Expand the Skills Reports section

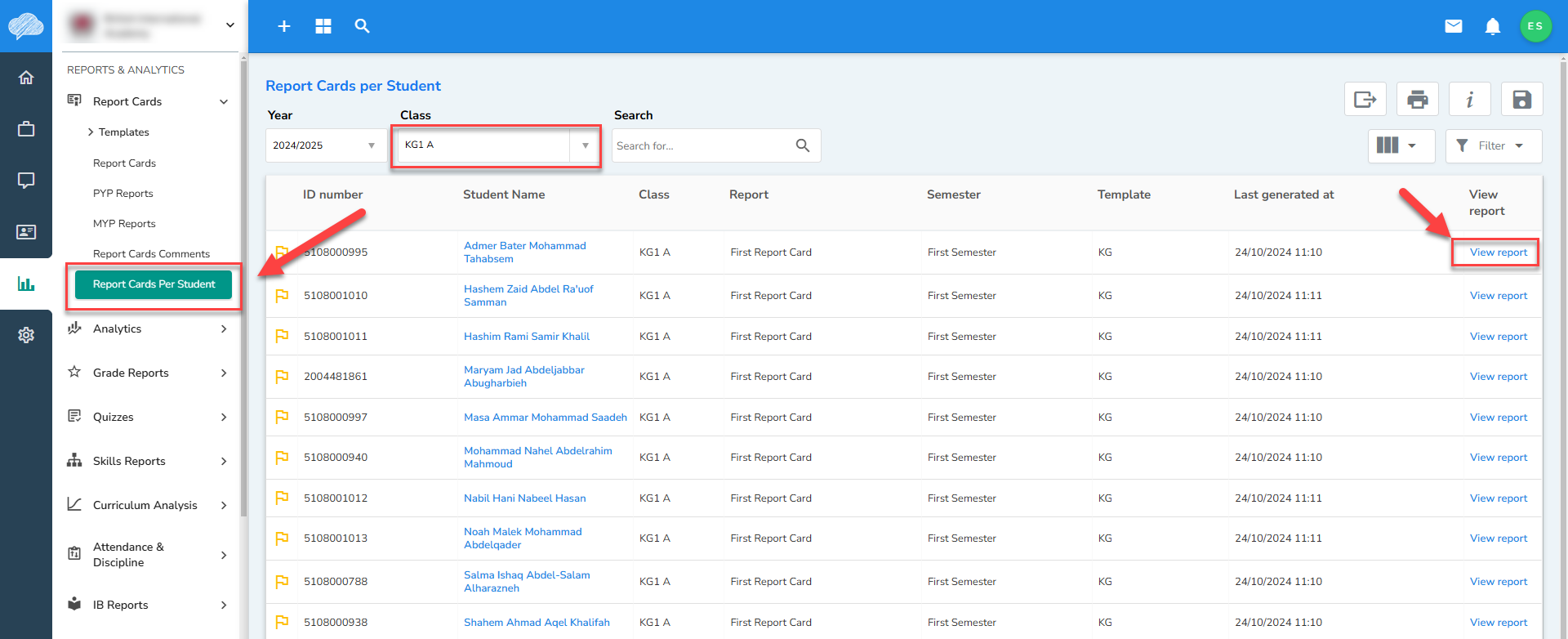tap(224, 461)
